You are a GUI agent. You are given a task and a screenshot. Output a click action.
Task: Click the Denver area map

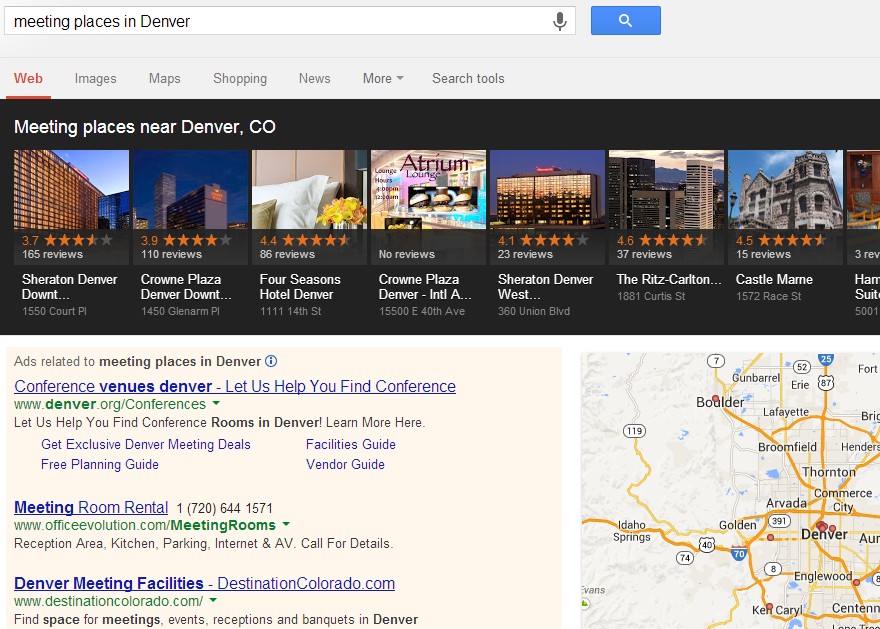[x=730, y=491]
